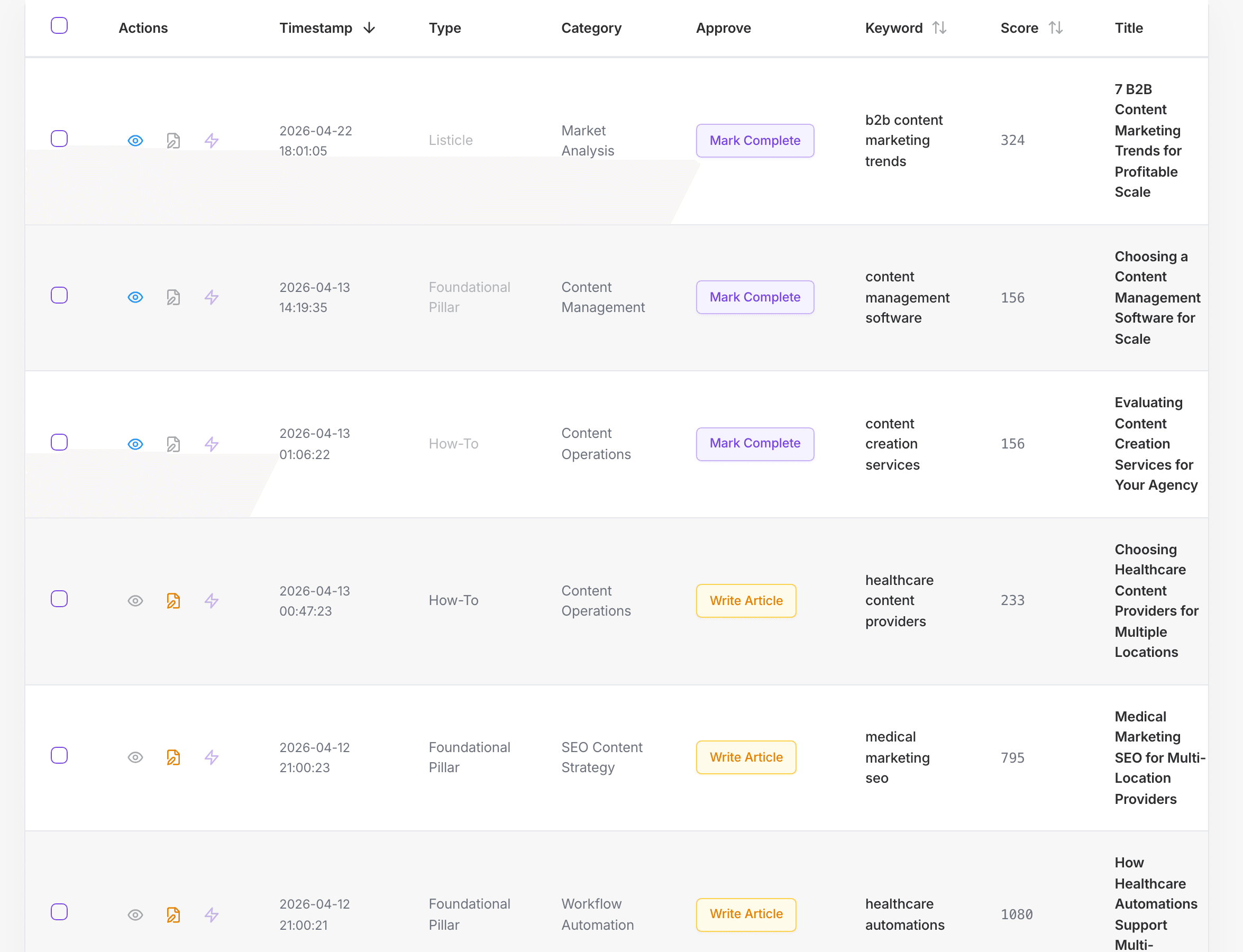This screenshot has width=1243, height=952.
Task: Click the lightning icon for content management software row
Action: 212,297
